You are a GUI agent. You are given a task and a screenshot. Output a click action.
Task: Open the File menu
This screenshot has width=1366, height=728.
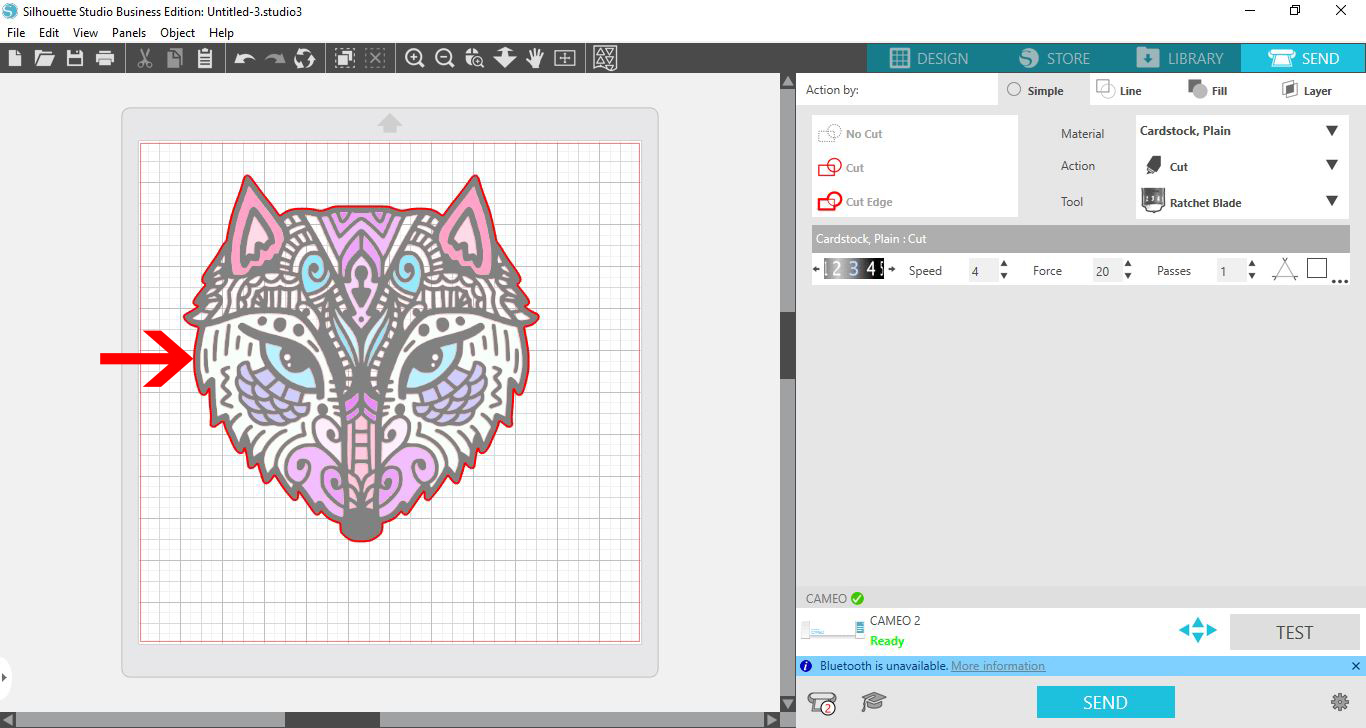click(15, 33)
